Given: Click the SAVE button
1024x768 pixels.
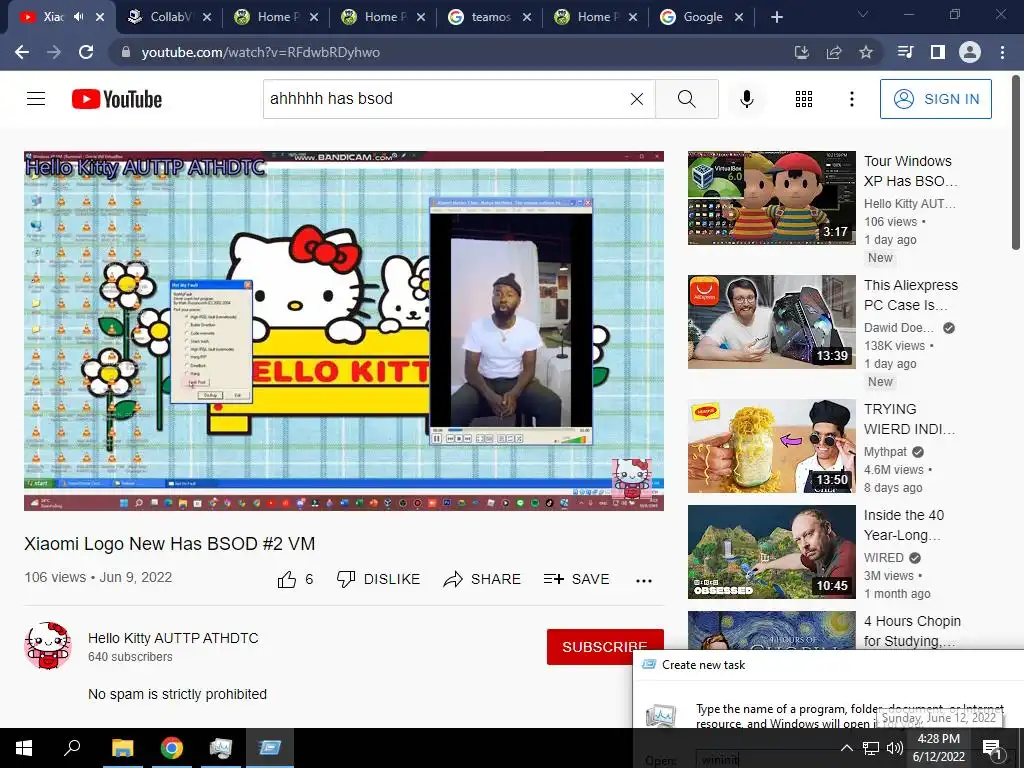Looking at the screenshot, I should click(x=577, y=579).
